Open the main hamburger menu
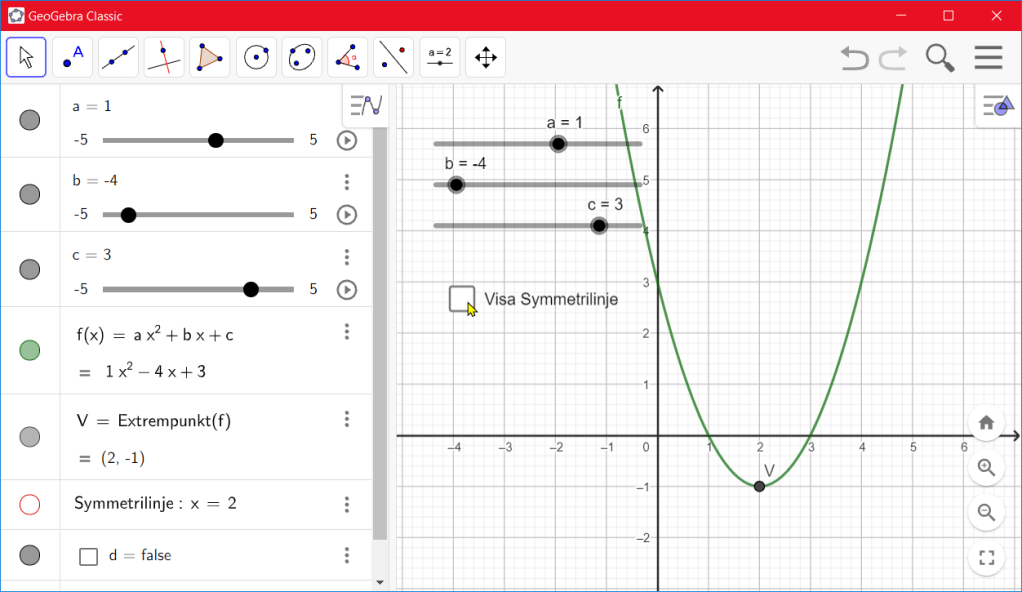 pyautogui.click(x=988, y=58)
